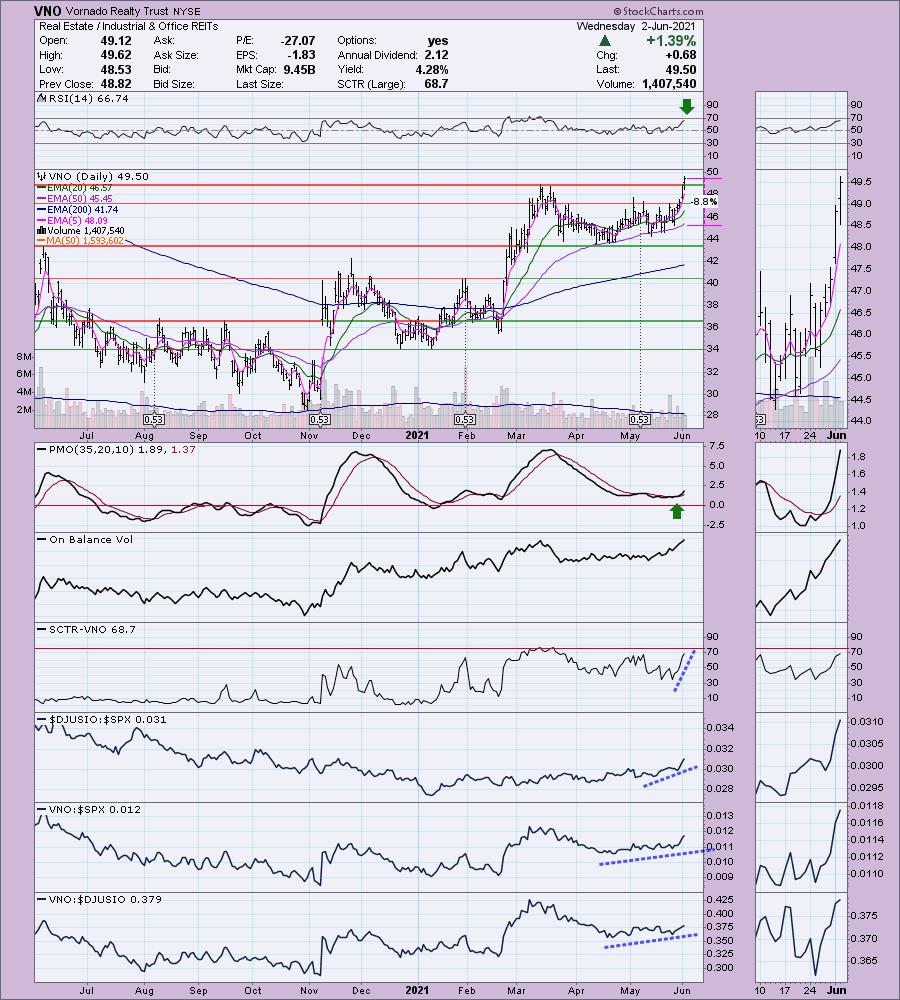Open the StockCharts.com copyright link
The height and width of the screenshot is (1000, 900).
[x=659, y=11]
